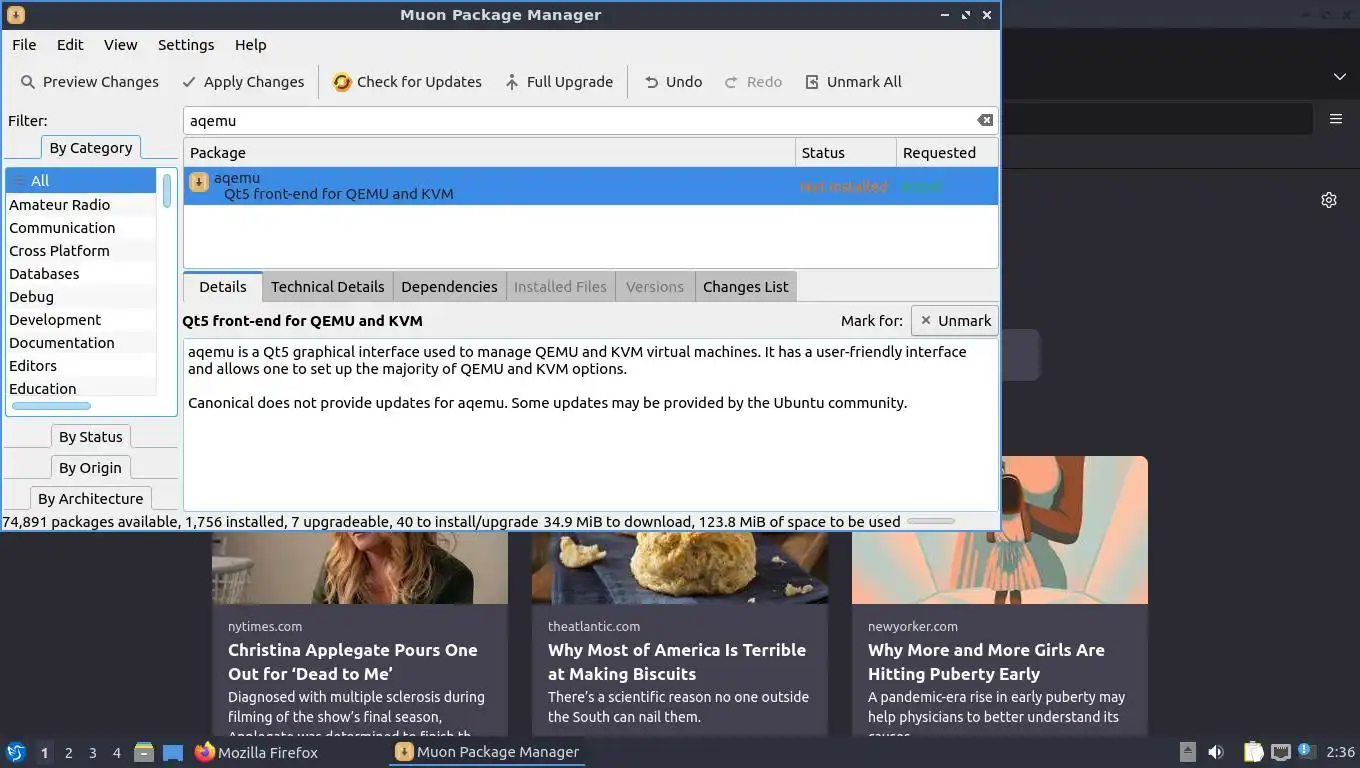The image size is (1360, 768).
Task: Switch to virtual desktop 4
Action: click(116, 753)
